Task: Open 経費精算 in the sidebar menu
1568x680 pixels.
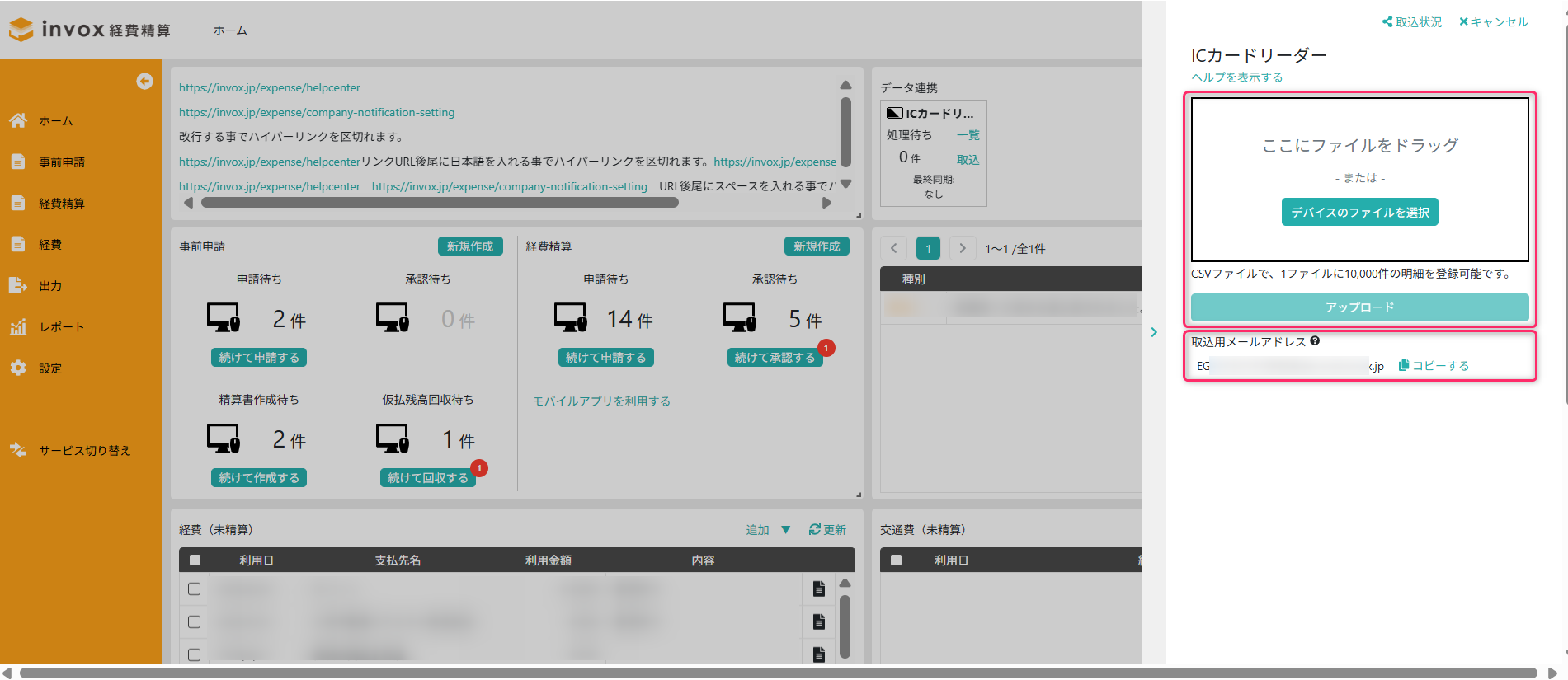Action: (62, 203)
